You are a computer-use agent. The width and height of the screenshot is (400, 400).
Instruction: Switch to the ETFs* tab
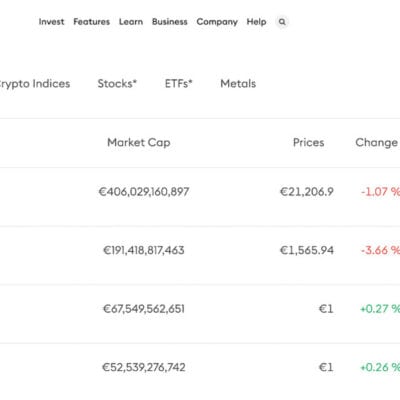[179, 83]
